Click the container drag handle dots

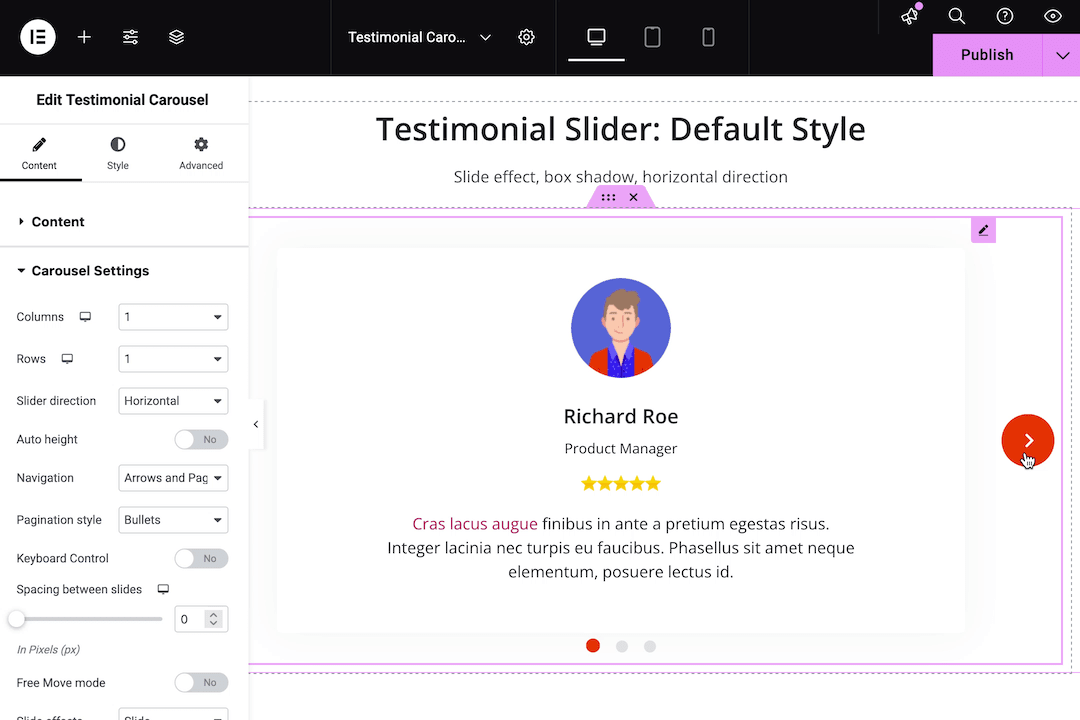click(608, 197)
